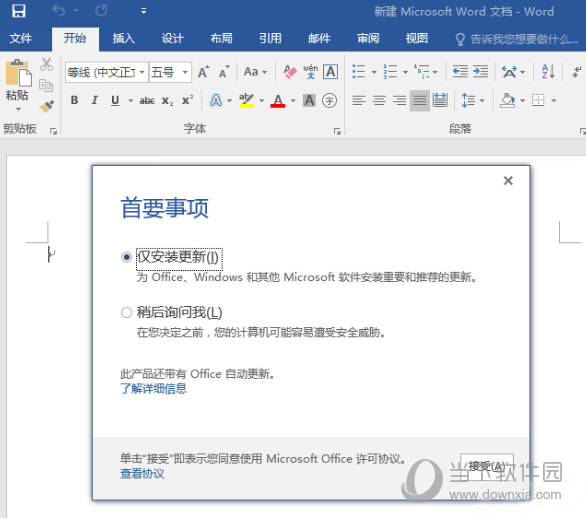Click the Asian Layout icon

[509, 71]
